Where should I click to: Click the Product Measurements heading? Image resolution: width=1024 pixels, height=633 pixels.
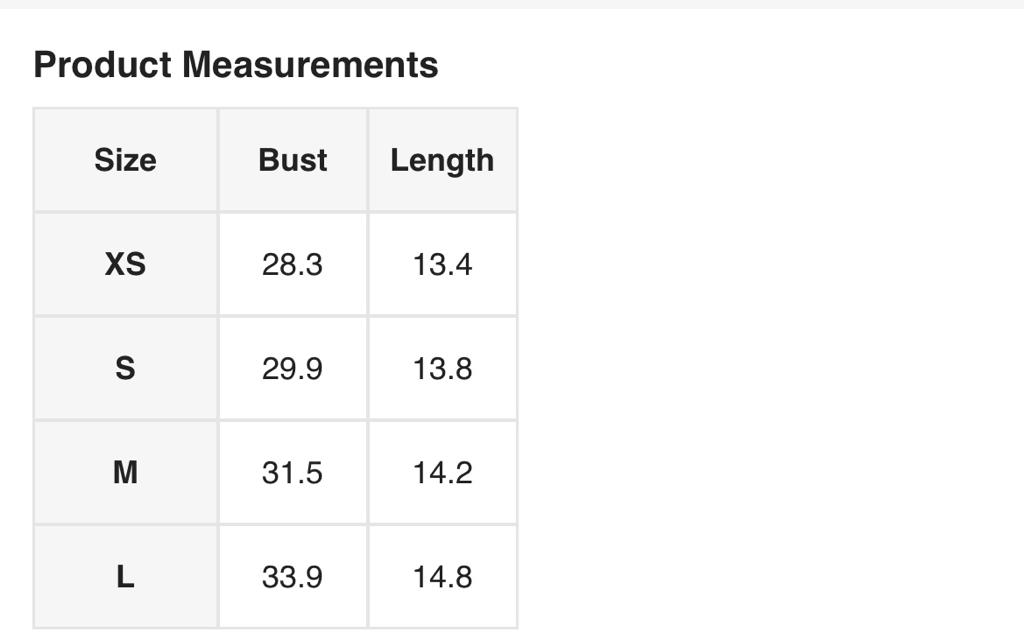pyautogui.click(x=236, y=65)
